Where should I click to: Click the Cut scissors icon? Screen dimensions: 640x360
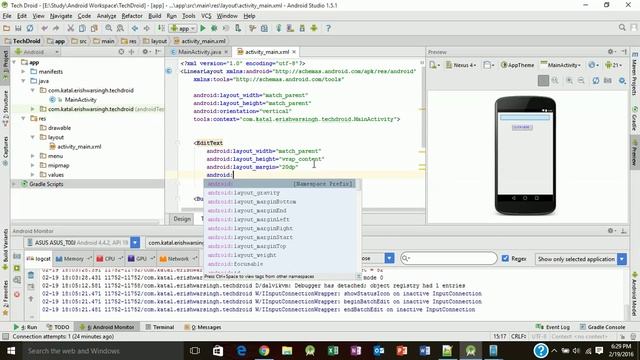tap(71, 28)
